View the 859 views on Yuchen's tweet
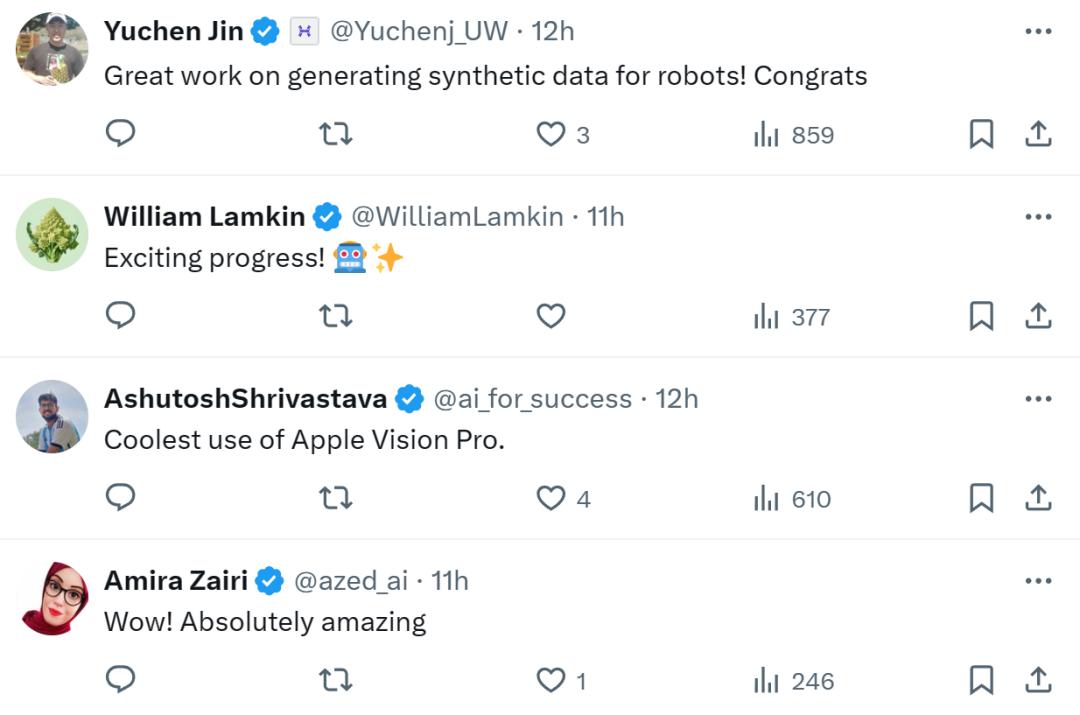1080x715 pixels. [x=794, y=135]
